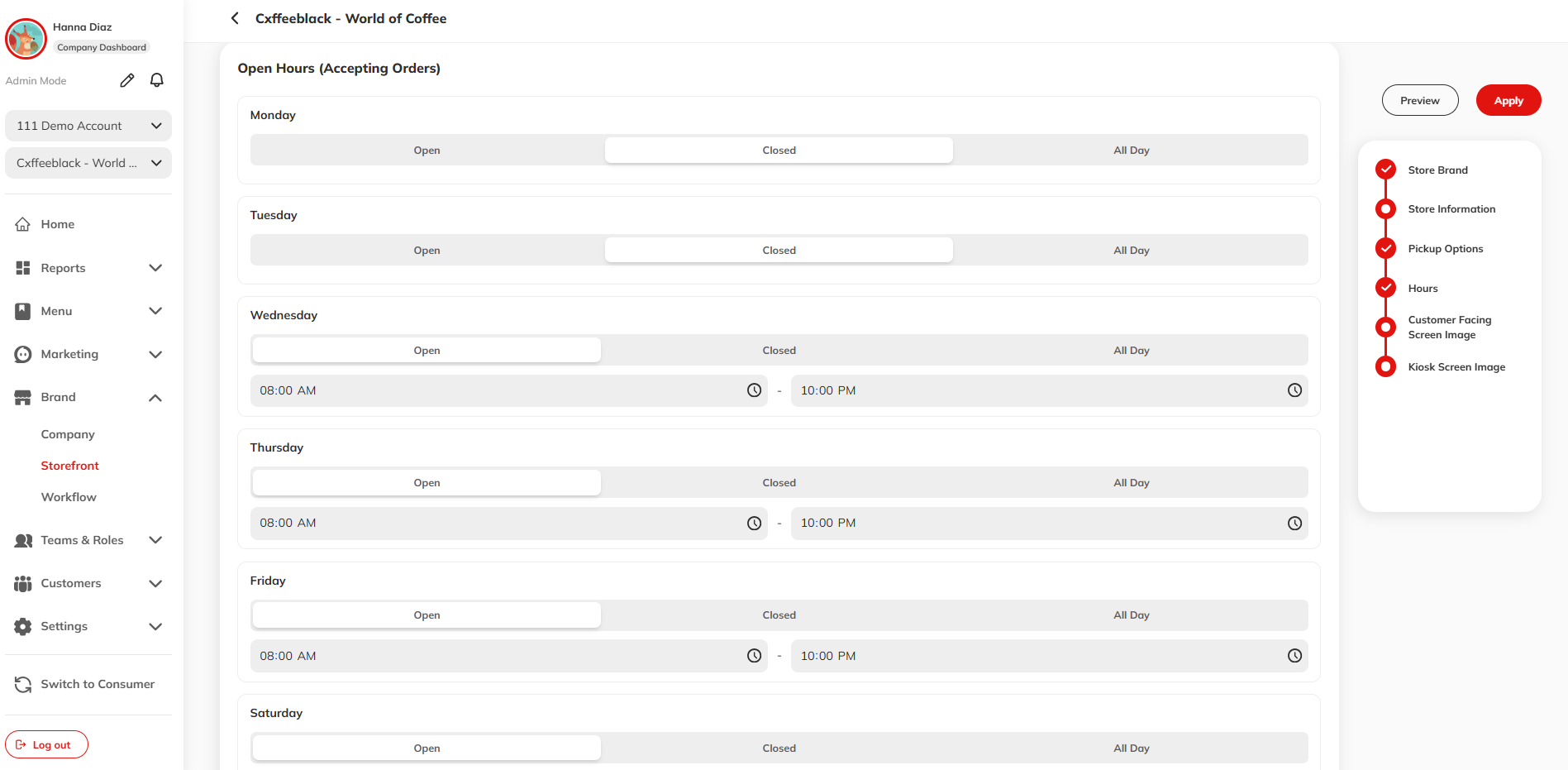Expand the Teams & Roles chevron
The width and height of the screenshot is (1568, 770).
[x=155, y=540]
